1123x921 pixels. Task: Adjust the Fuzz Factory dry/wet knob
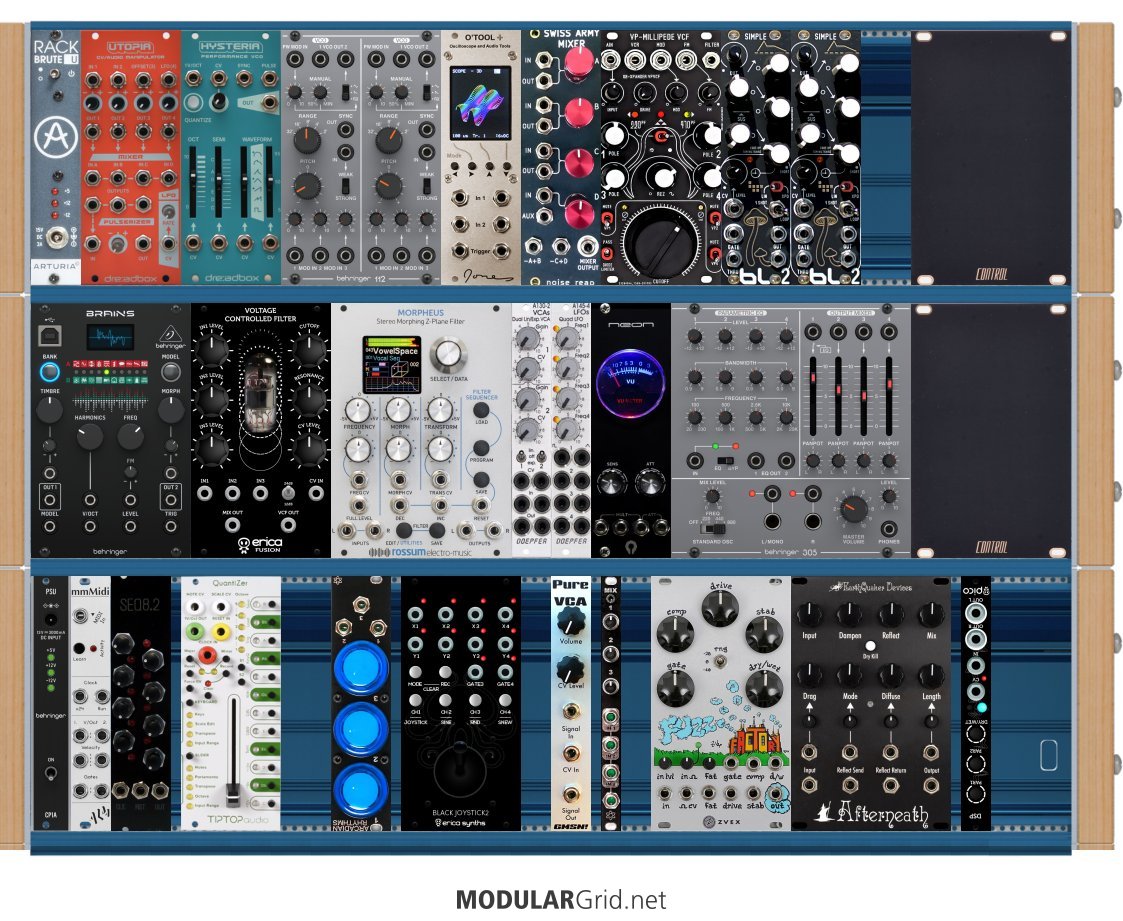click(x=763, y=688)
